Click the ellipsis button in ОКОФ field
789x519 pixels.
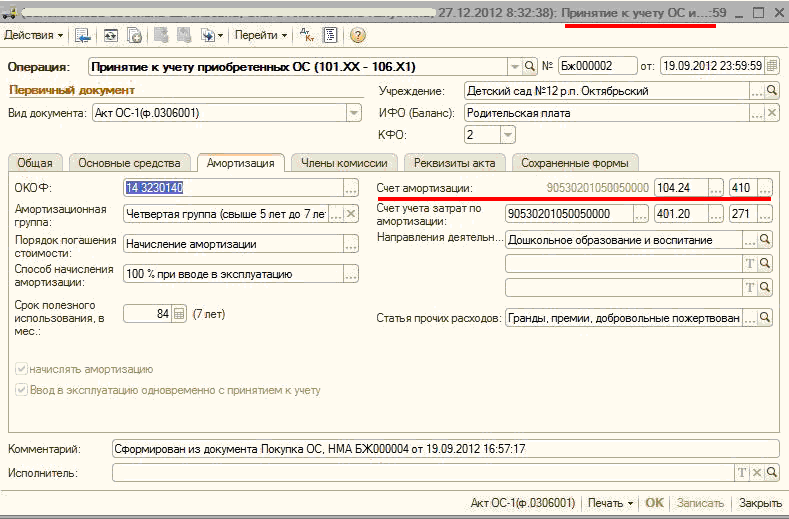[x=350, y=188]
